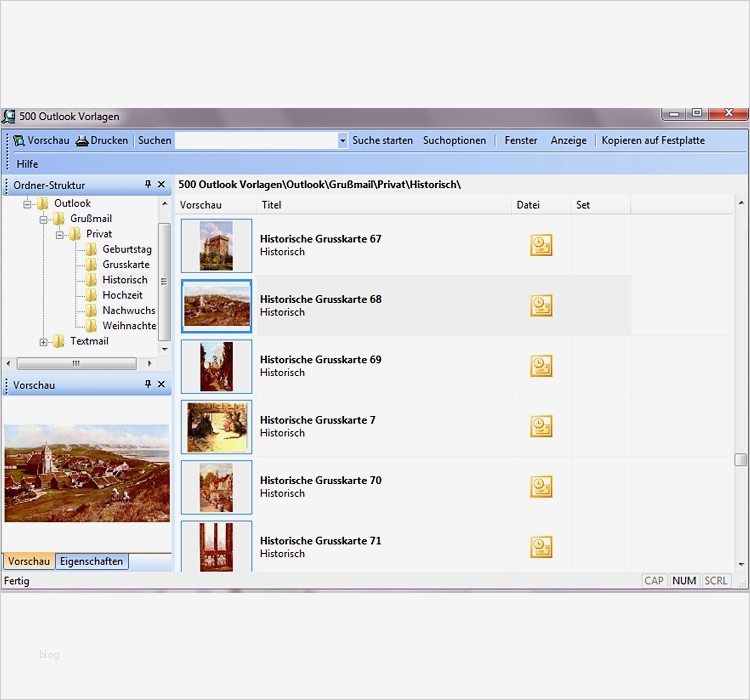This screenshot has width=750, height=700.
Task: Select thumbnail of Historische Grusskarte 7
Action: pos(216,427)
